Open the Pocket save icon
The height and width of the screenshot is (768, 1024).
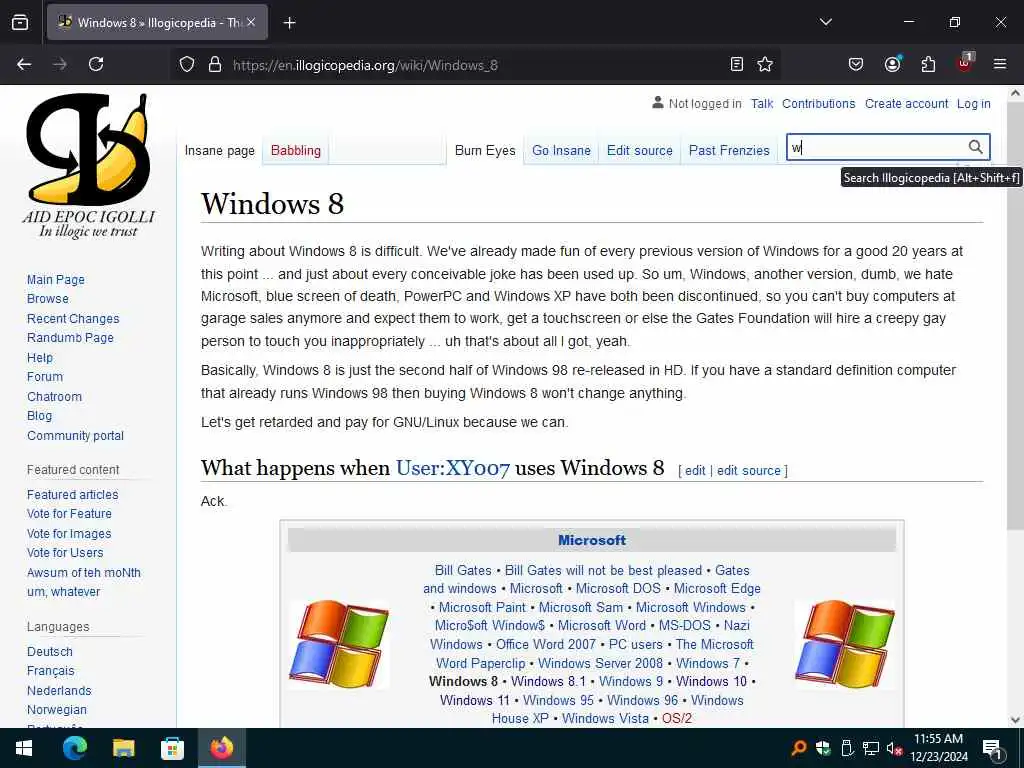pos(856,64)
